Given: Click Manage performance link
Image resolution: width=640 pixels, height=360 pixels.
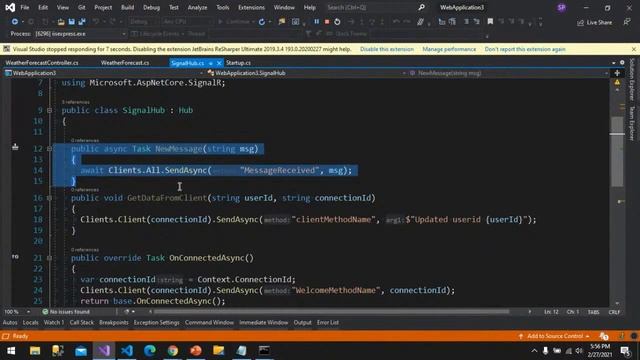Looking at the screenshot, I should click(x=449, y=49).
